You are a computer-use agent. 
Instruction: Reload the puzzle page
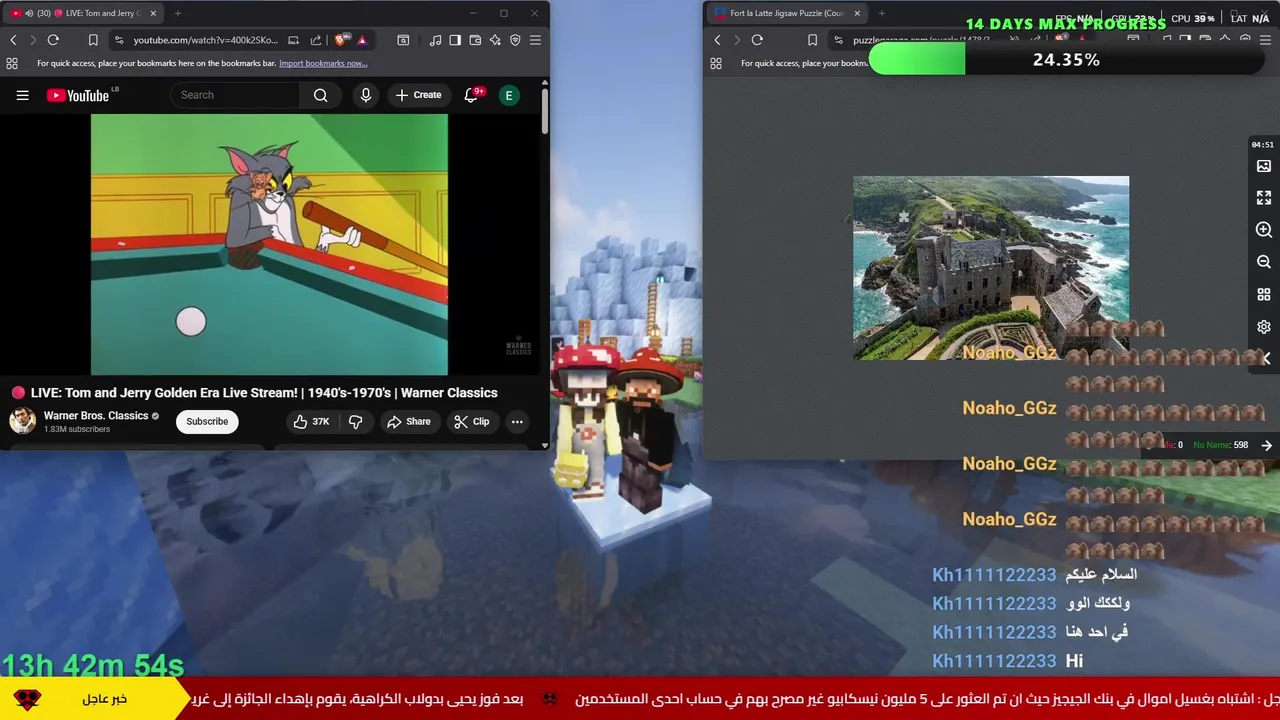[757, 40]
